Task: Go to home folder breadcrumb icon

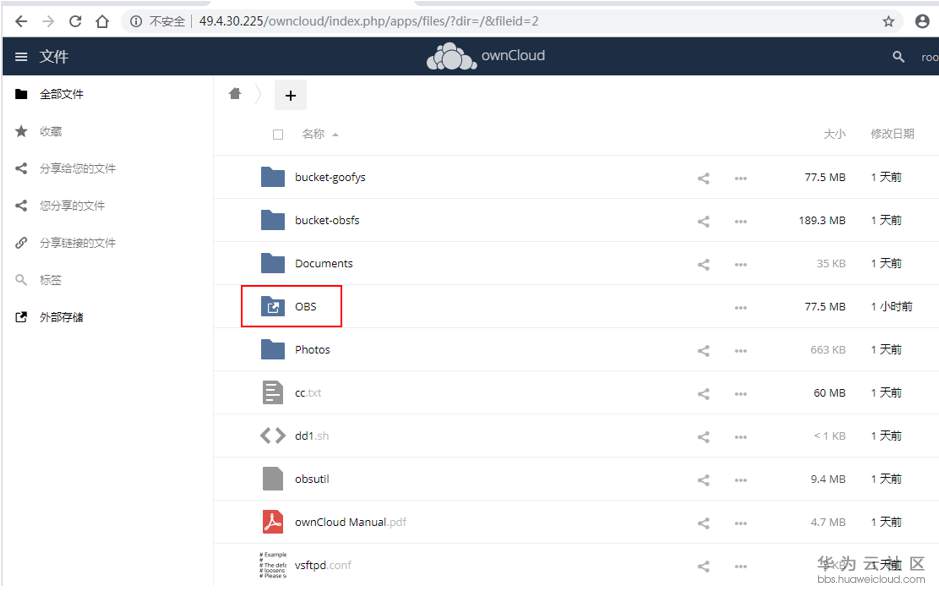Action: [x=235, y=93]
